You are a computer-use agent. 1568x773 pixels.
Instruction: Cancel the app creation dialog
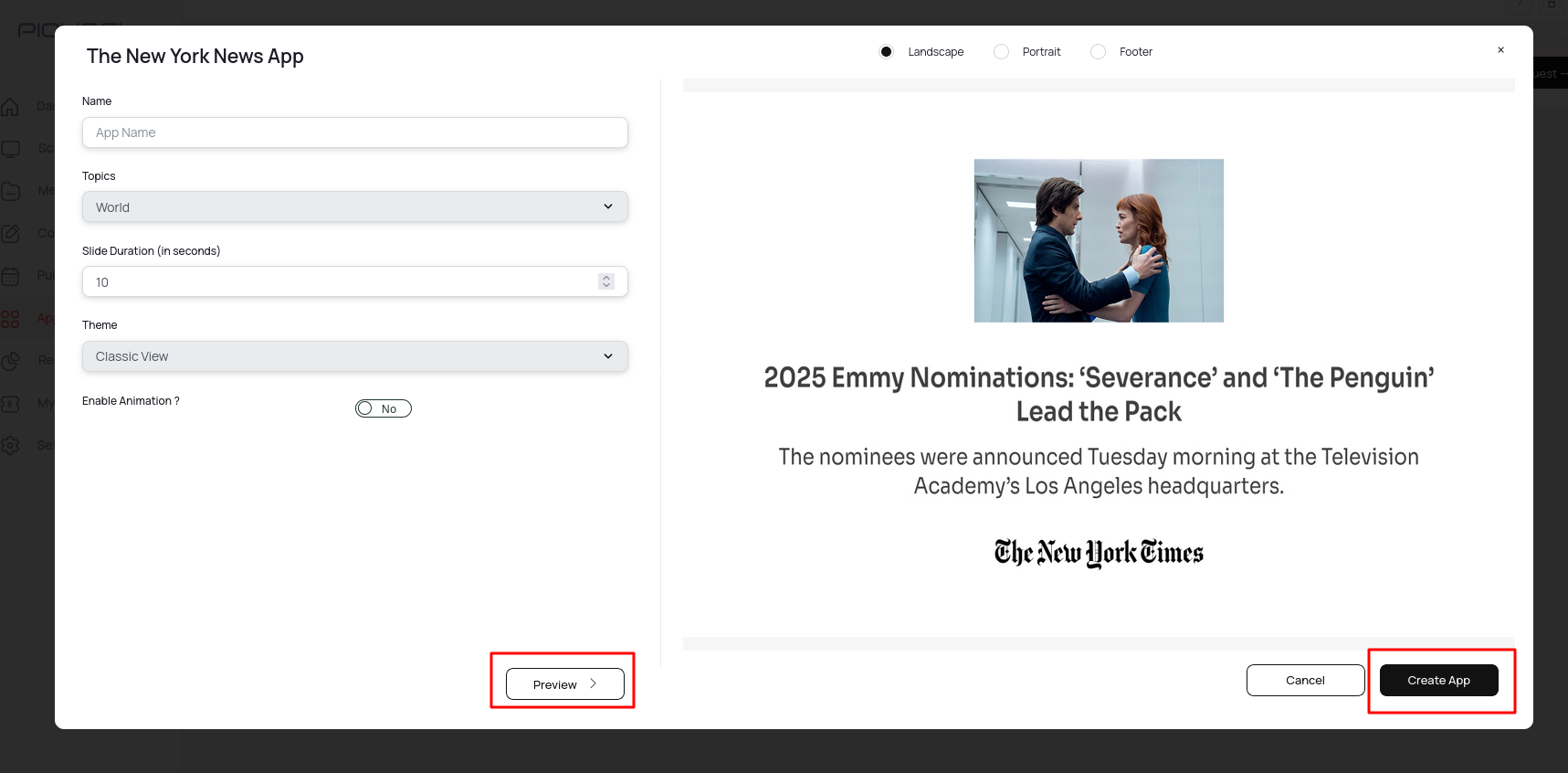[x=1305, y=681]
